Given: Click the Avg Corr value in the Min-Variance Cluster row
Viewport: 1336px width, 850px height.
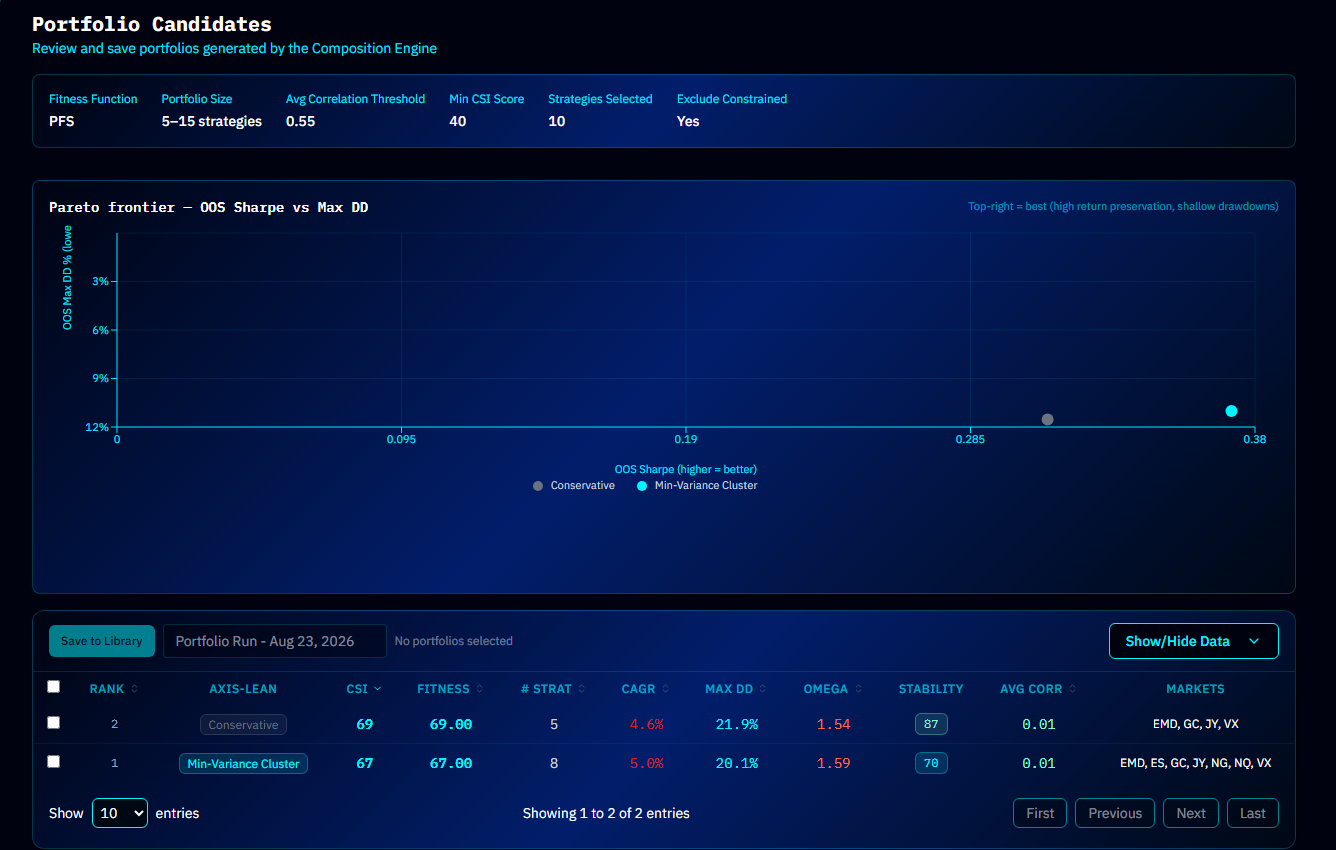Looking at the screenshot, I should point(1038,763).
